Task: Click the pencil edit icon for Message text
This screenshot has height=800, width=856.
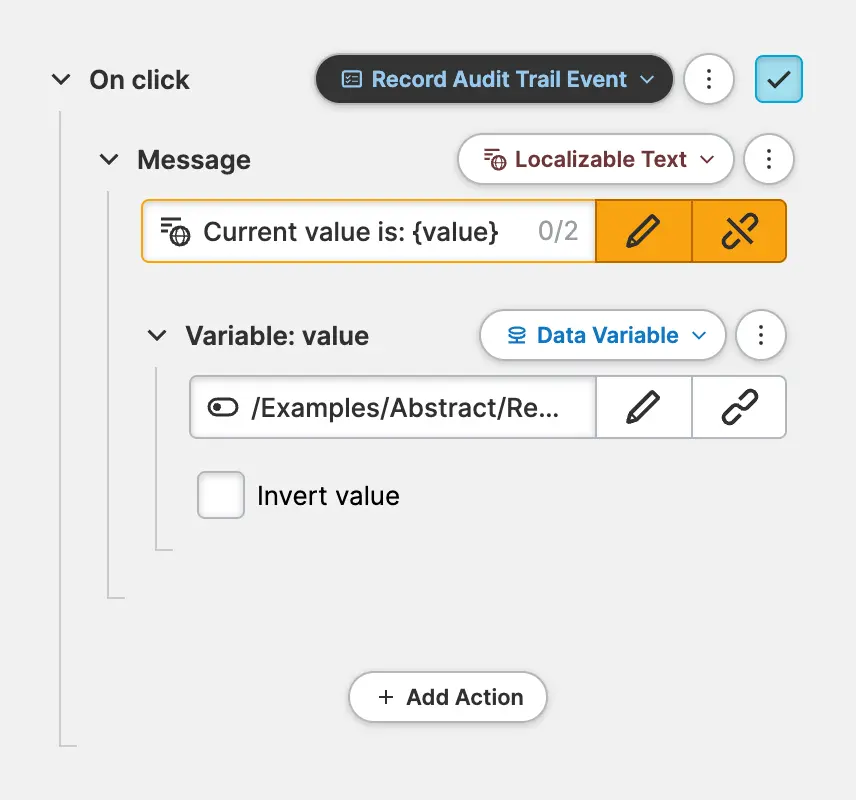Action: (643, 232)
